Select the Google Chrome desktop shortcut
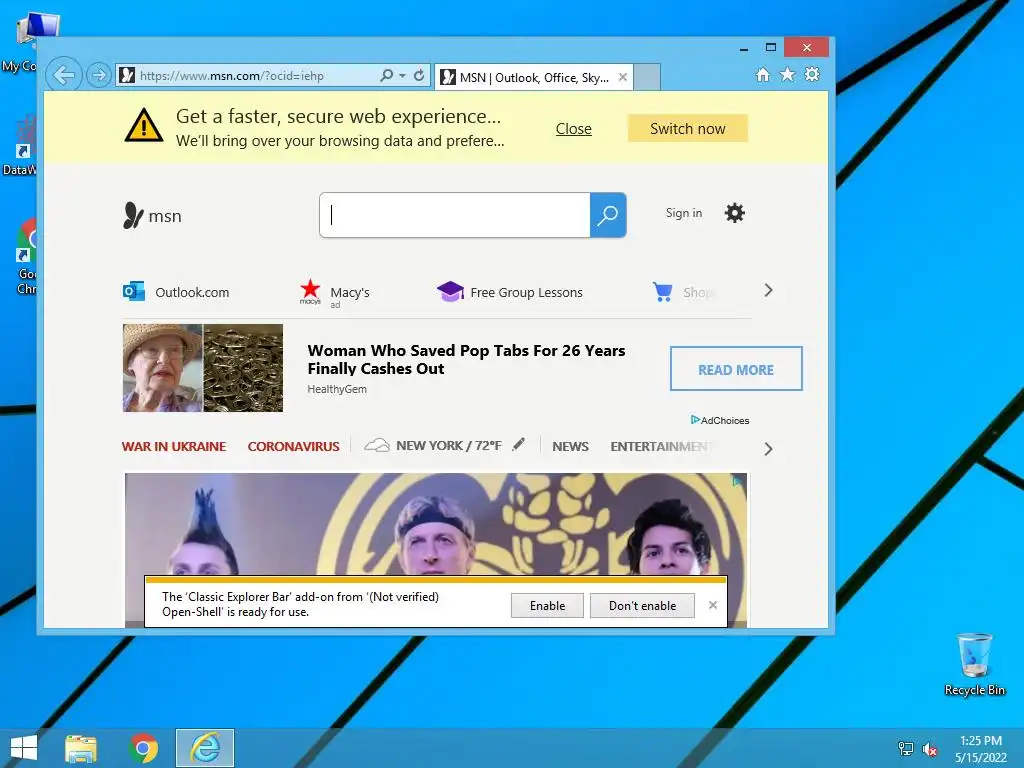 [27, 257]
